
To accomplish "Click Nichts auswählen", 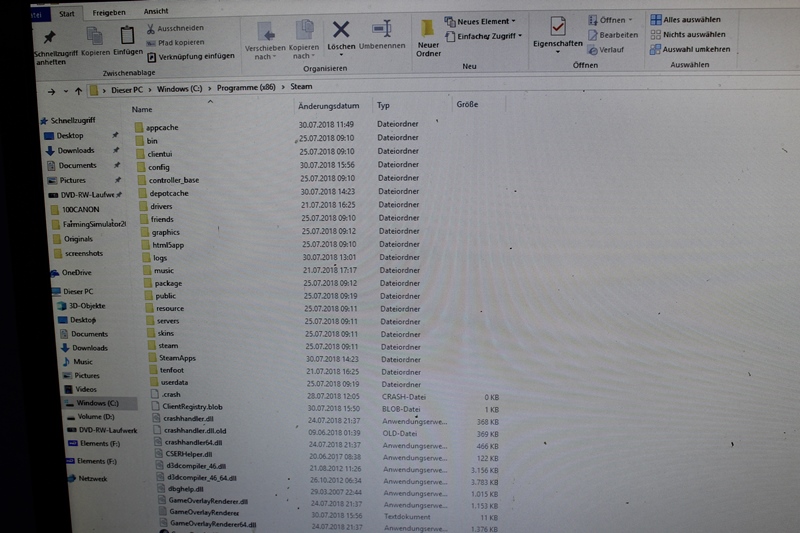I will [x=688, y=35].
